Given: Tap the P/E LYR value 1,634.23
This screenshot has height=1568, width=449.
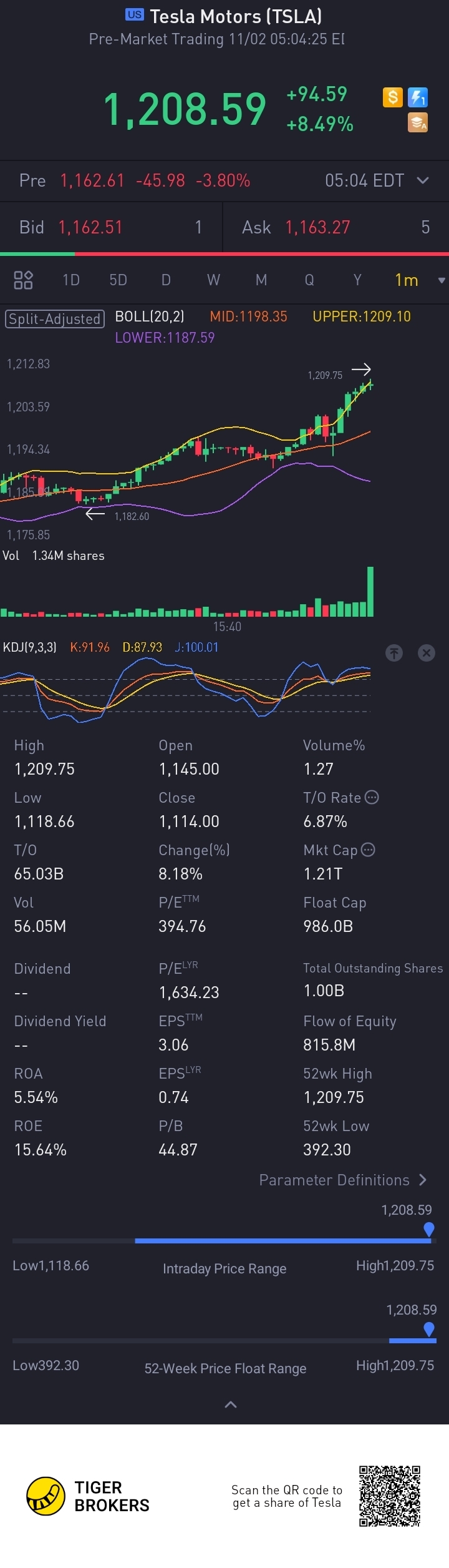Looking at the screenshot, I should pos(189,992).
